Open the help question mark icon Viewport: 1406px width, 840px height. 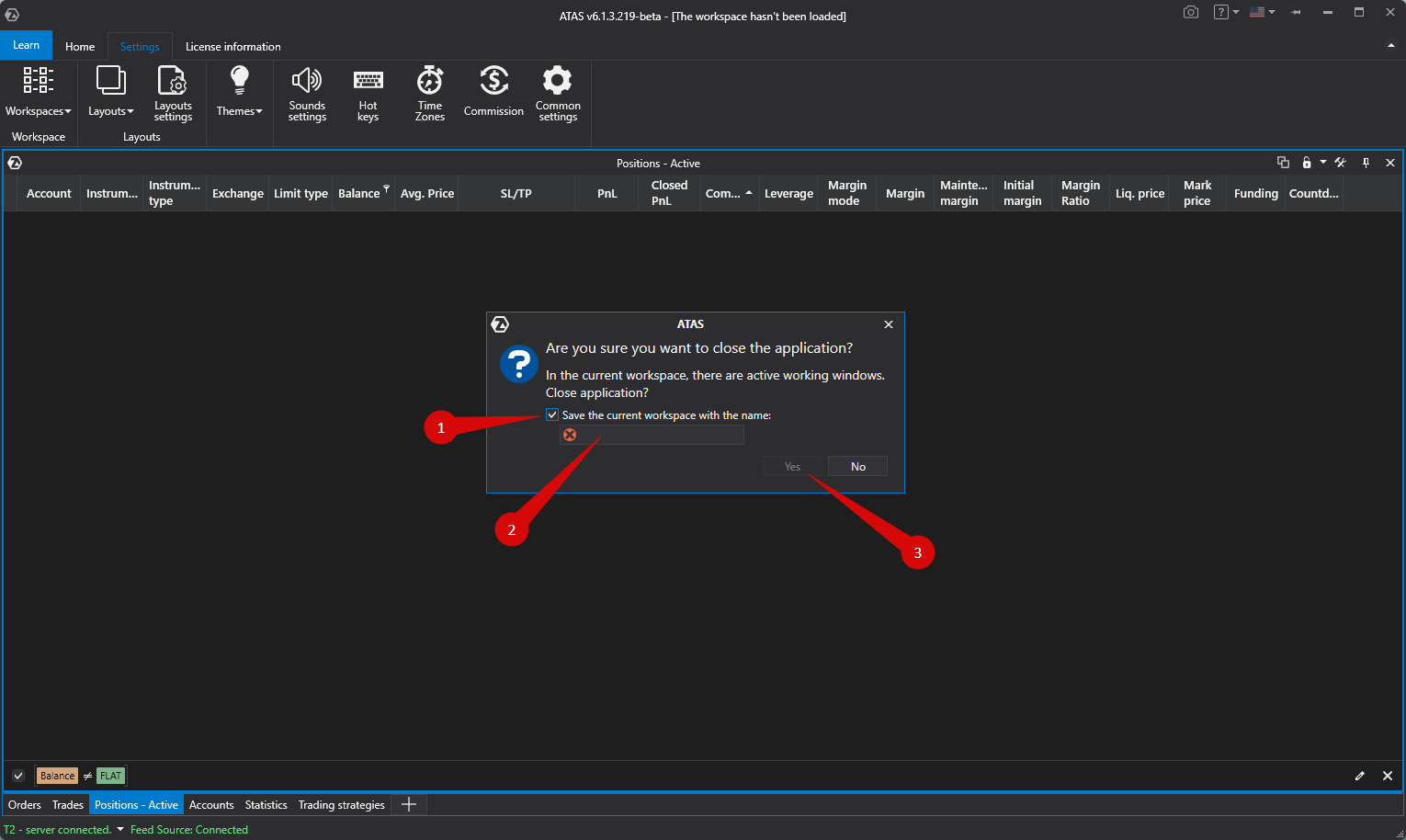[x=1220, y=12]
